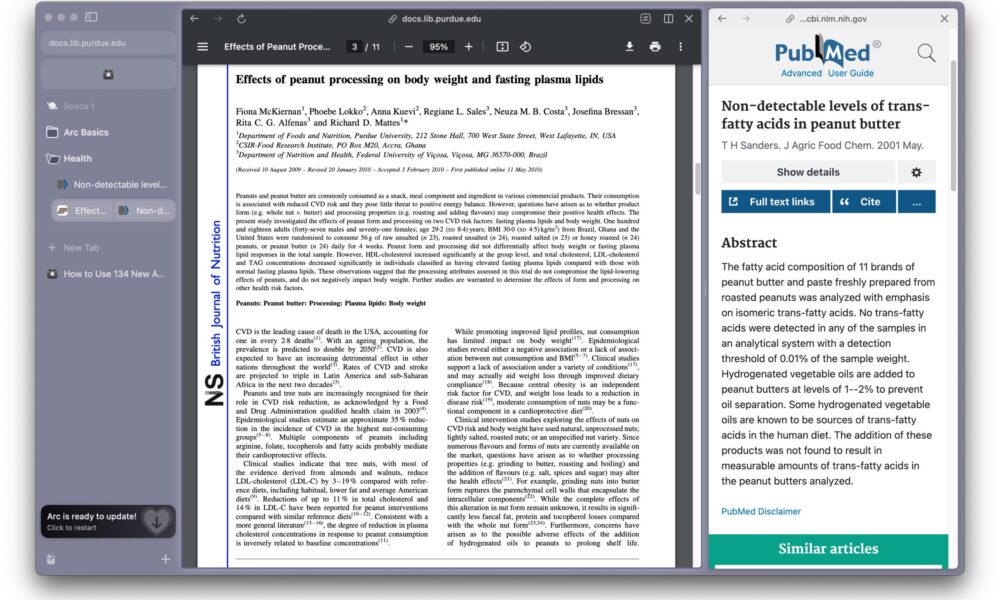Click the Effects of Peanut Proce... PDF title
The width and height of the screenshot is (1000, 600).
click(277, 47)
